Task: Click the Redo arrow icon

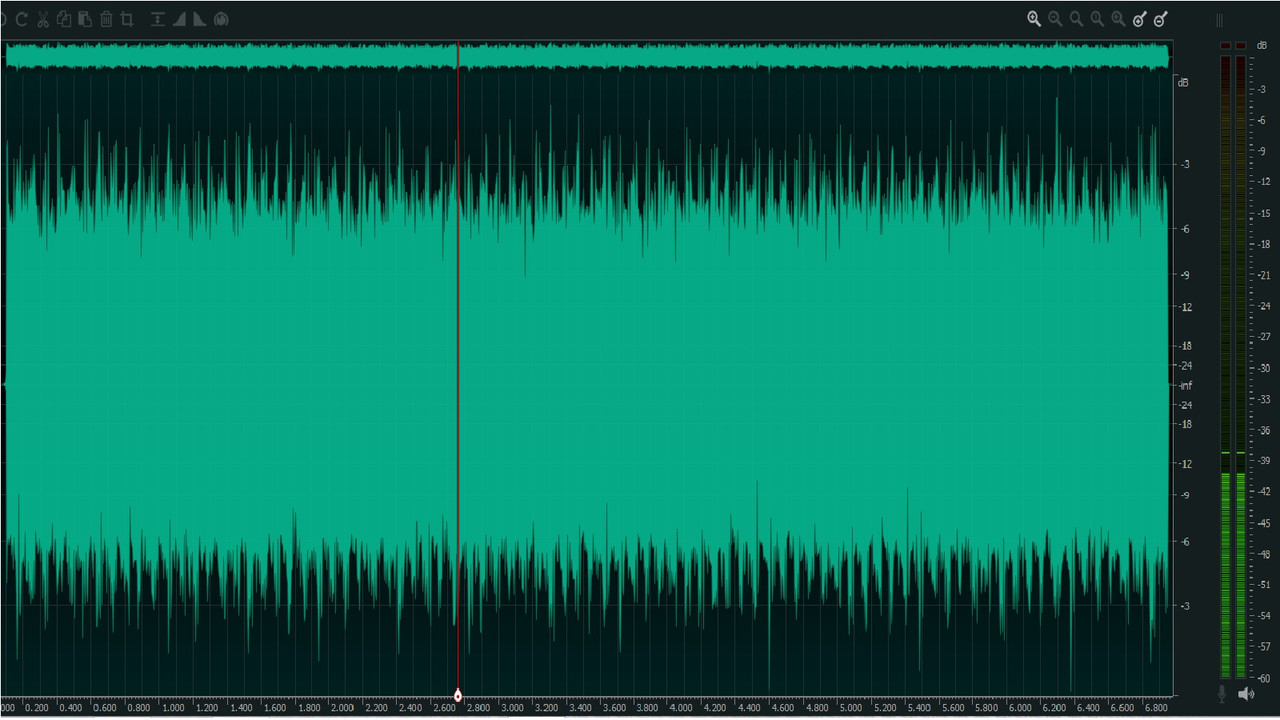Action: pyautogui.click(x=21, y=19)
